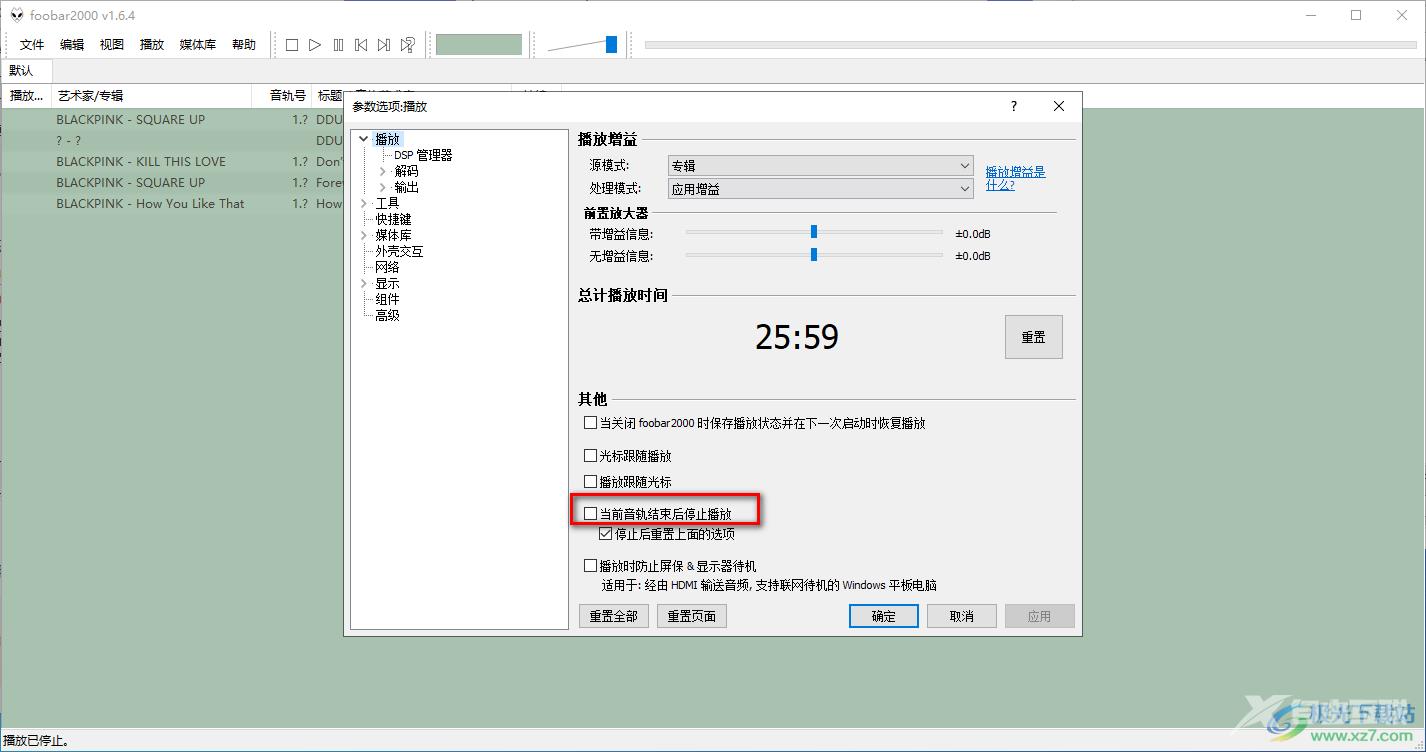Click the Pause toolbar icon

[x=338, y=45]
